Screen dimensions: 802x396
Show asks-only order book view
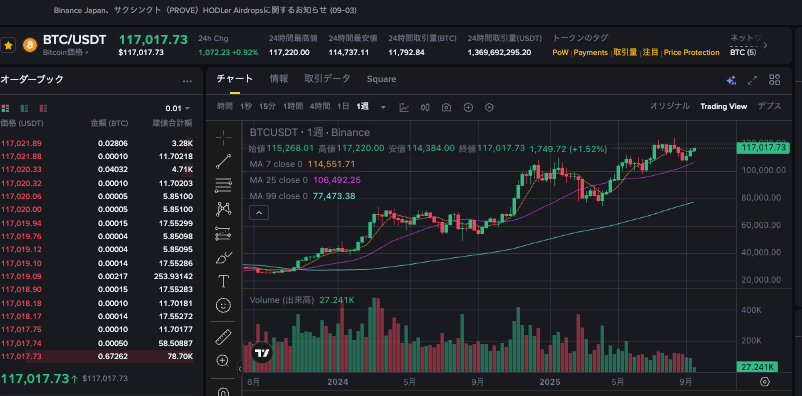(43, 108)
